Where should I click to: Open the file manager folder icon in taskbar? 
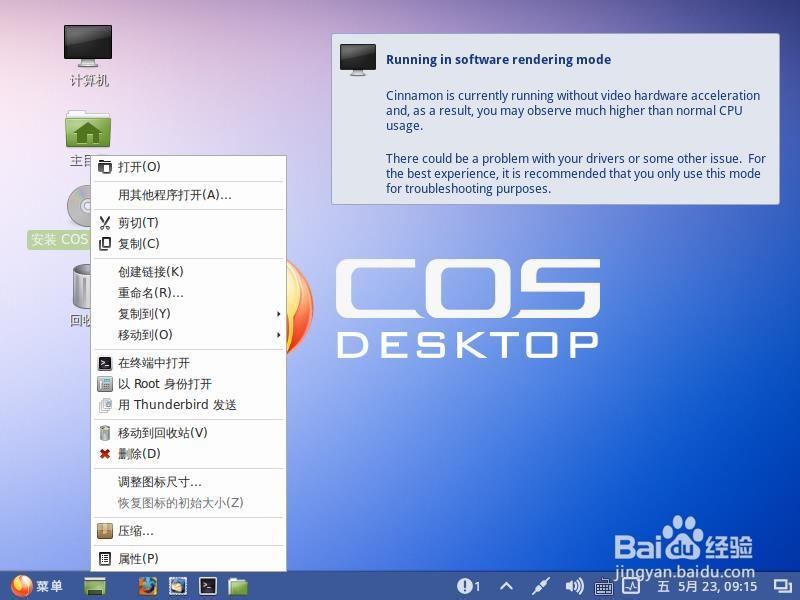(238, 586)
